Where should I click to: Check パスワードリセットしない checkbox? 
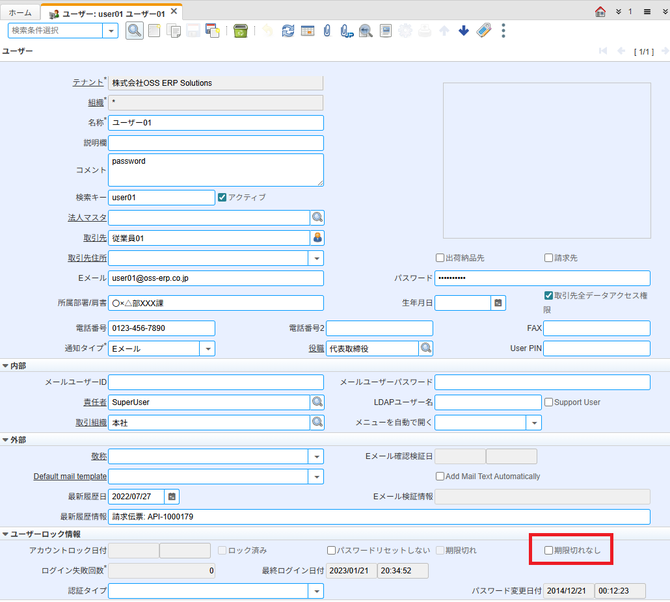[331, 550]
